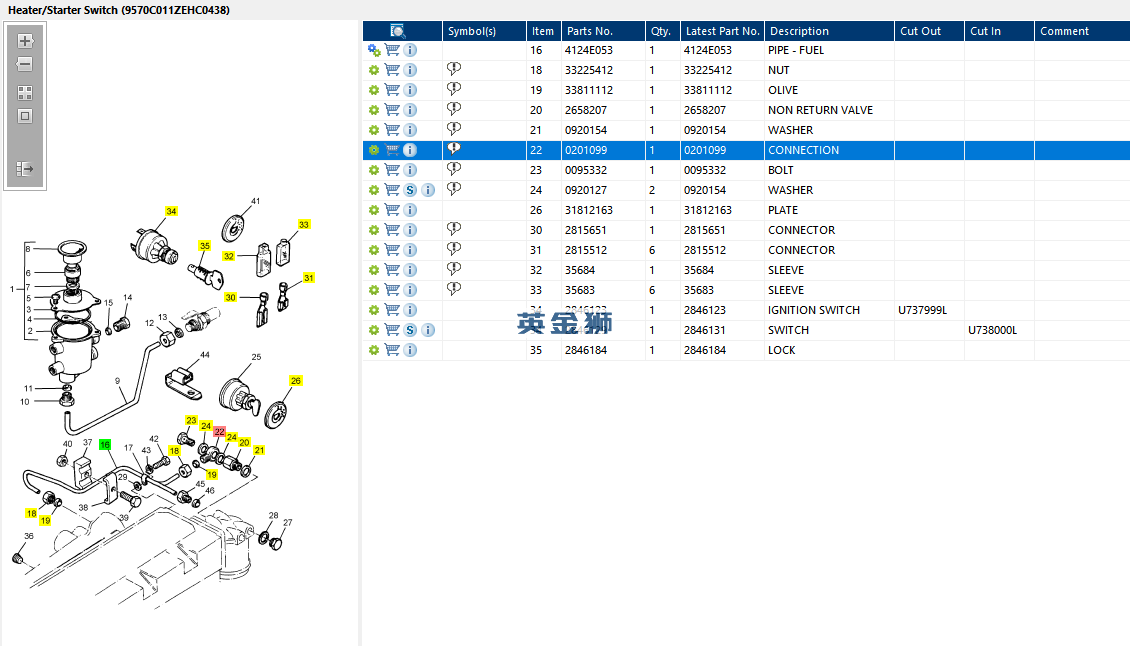Click description NON RETURN VALVE
Screen dimensions: 1130x646
(x=820, y=110)
